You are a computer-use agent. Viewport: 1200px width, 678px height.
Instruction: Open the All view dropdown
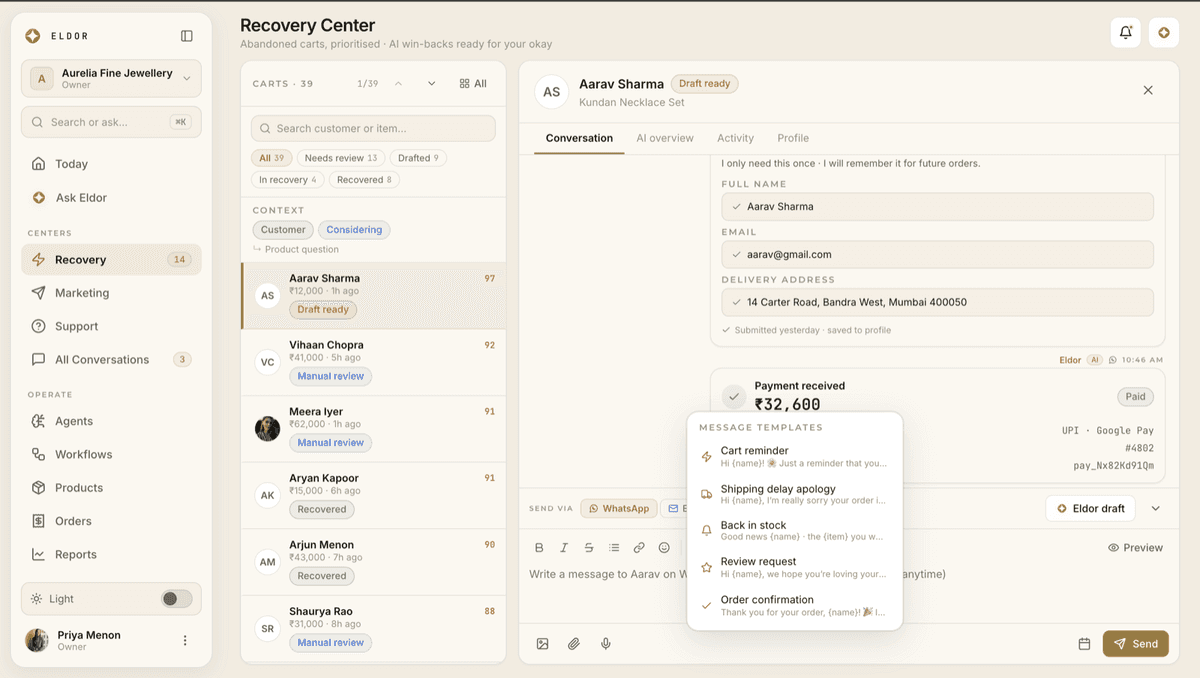(473, 84)
